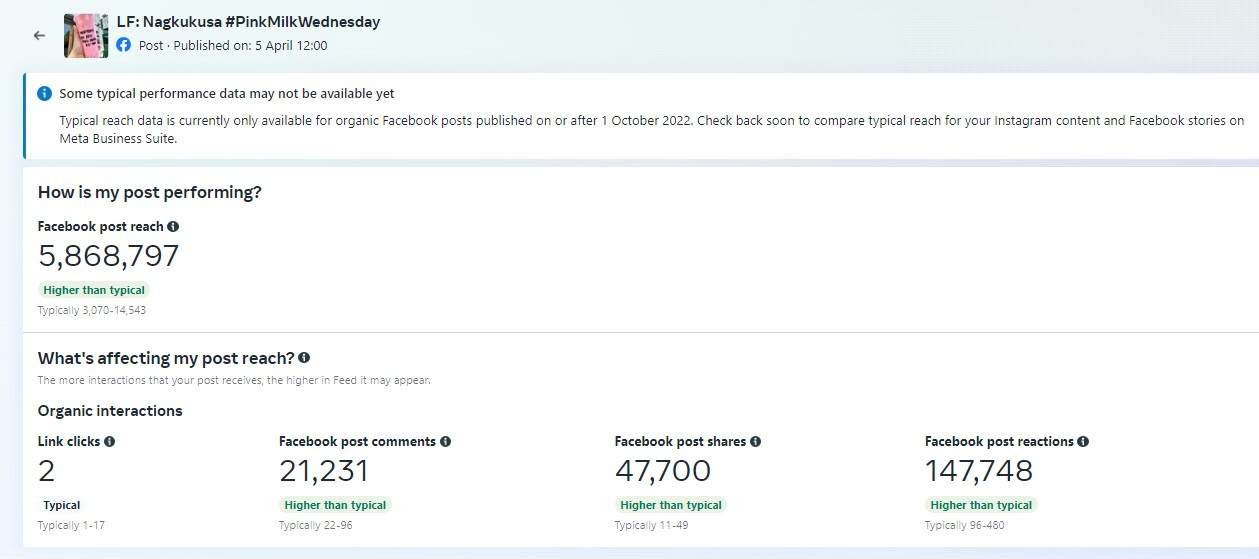1259x559 pixels.
Task: Click info icon next to Facebook post reactions
Action: [1084, 441]
